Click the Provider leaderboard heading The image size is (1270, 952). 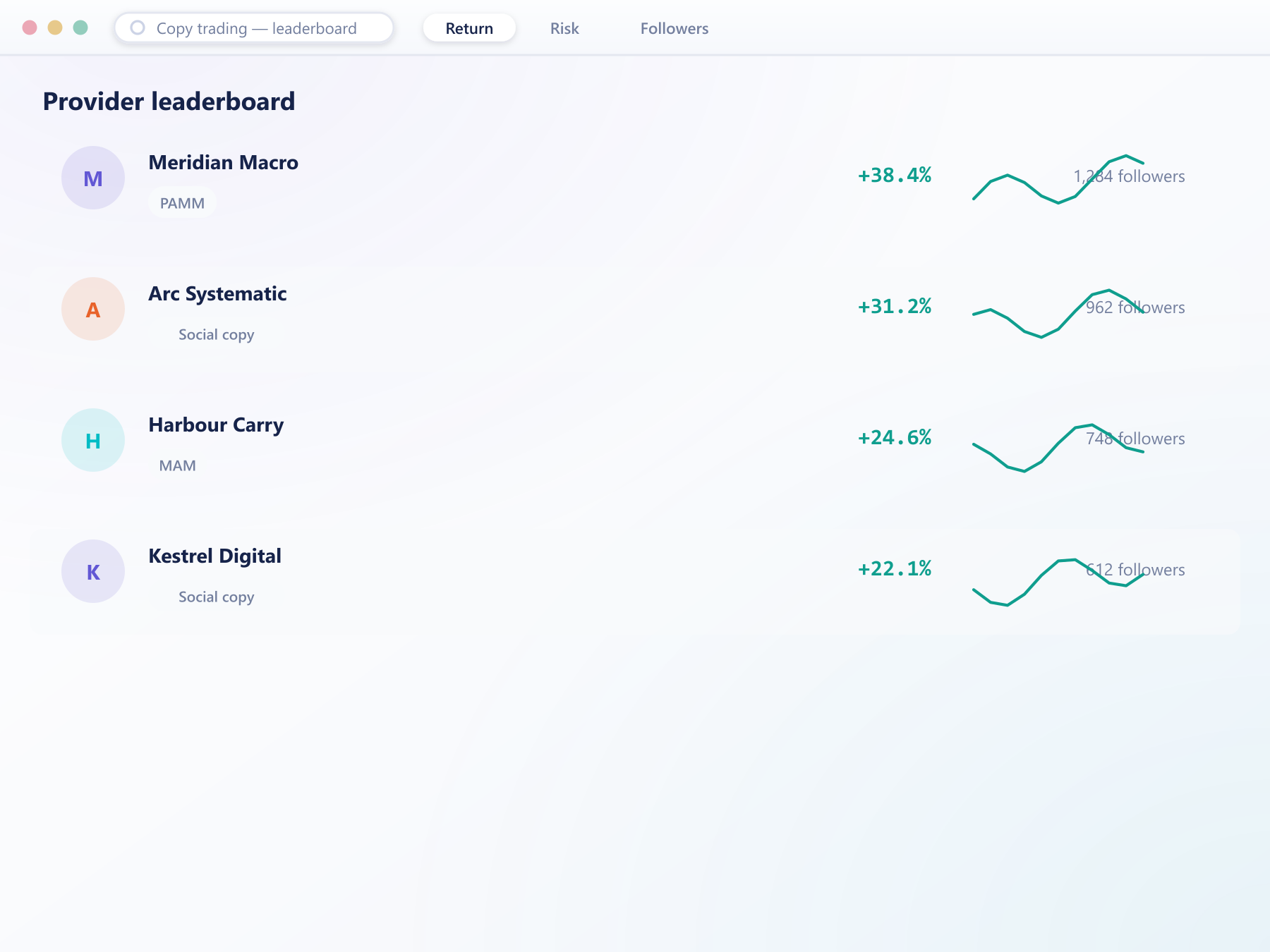pos(169,102)
